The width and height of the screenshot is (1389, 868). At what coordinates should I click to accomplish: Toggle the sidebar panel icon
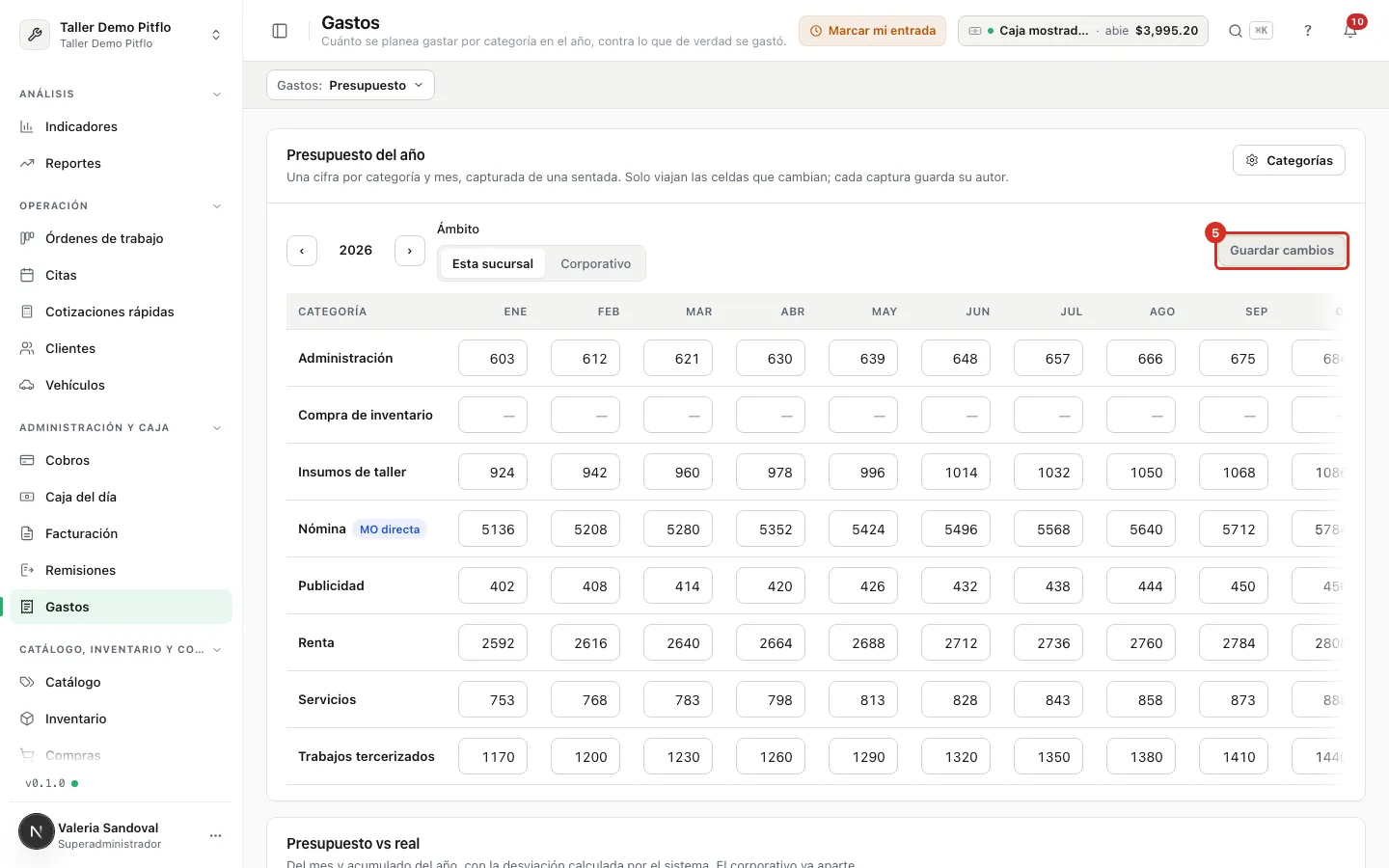coord(280,31)
